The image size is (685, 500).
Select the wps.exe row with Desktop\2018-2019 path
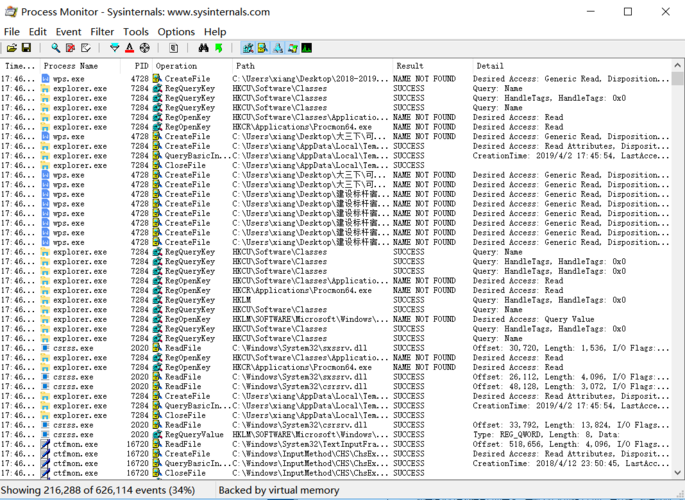(x=336, y=79)
